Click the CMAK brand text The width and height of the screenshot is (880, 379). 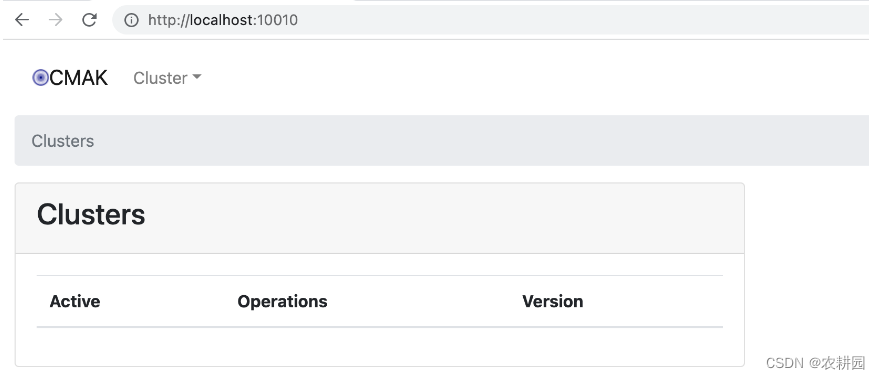(79, 78)
